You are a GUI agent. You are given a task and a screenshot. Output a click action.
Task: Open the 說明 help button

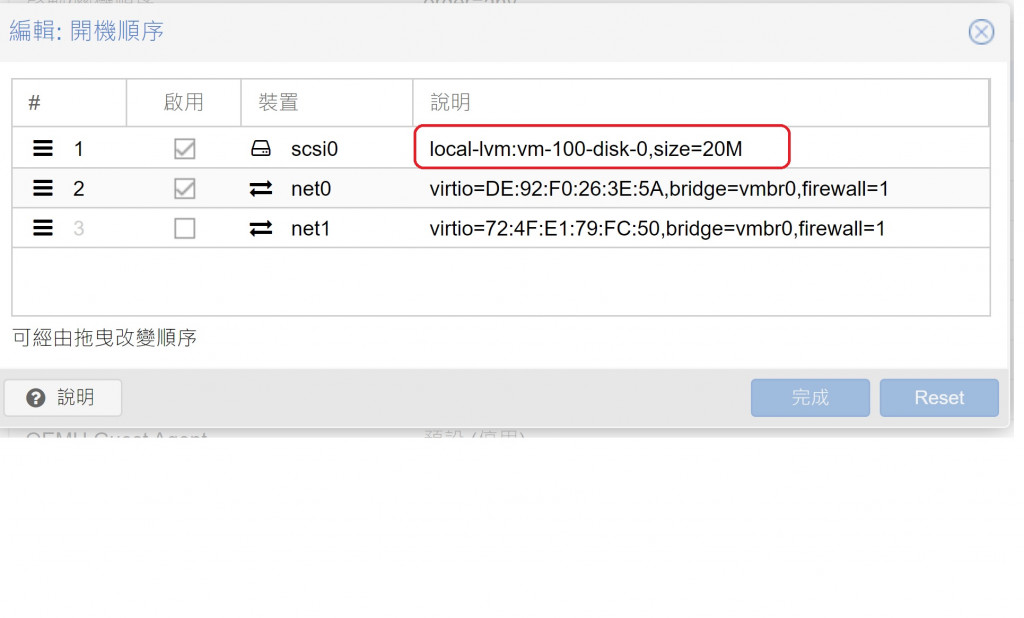tap(63, 398)
